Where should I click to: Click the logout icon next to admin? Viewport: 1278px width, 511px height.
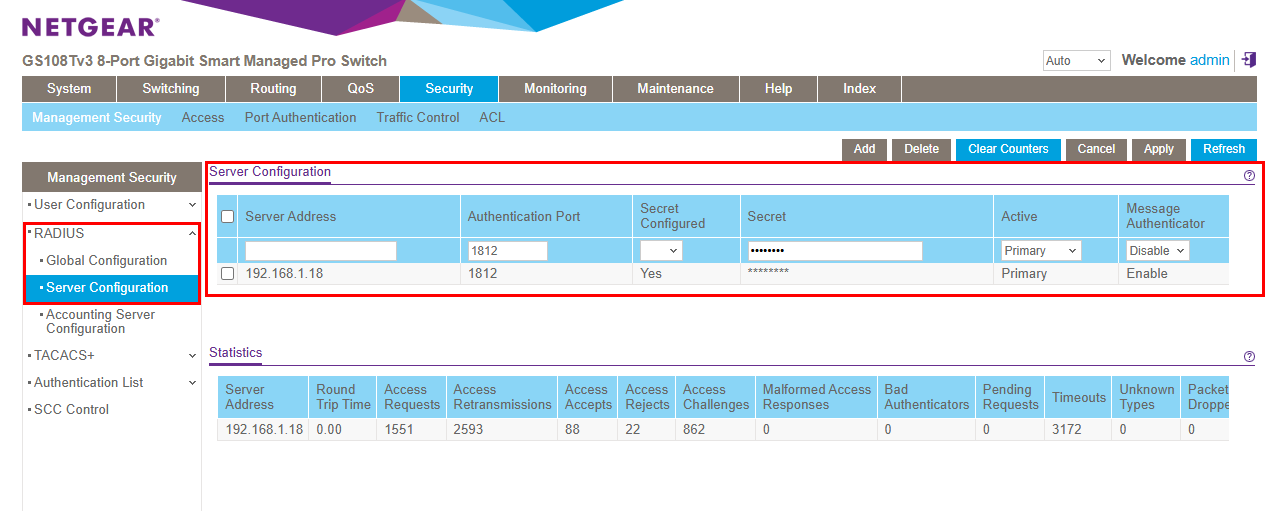coord(1248,60)
